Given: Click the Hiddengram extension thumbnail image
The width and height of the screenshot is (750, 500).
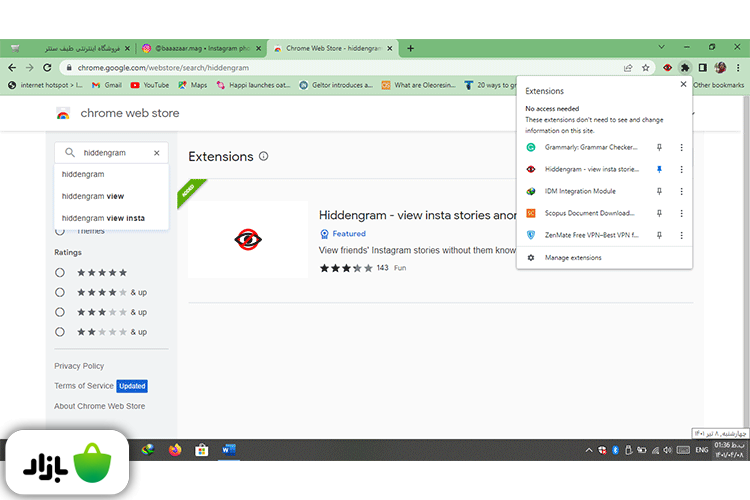Looking at the screenshot, I should (x=248, y=239).
